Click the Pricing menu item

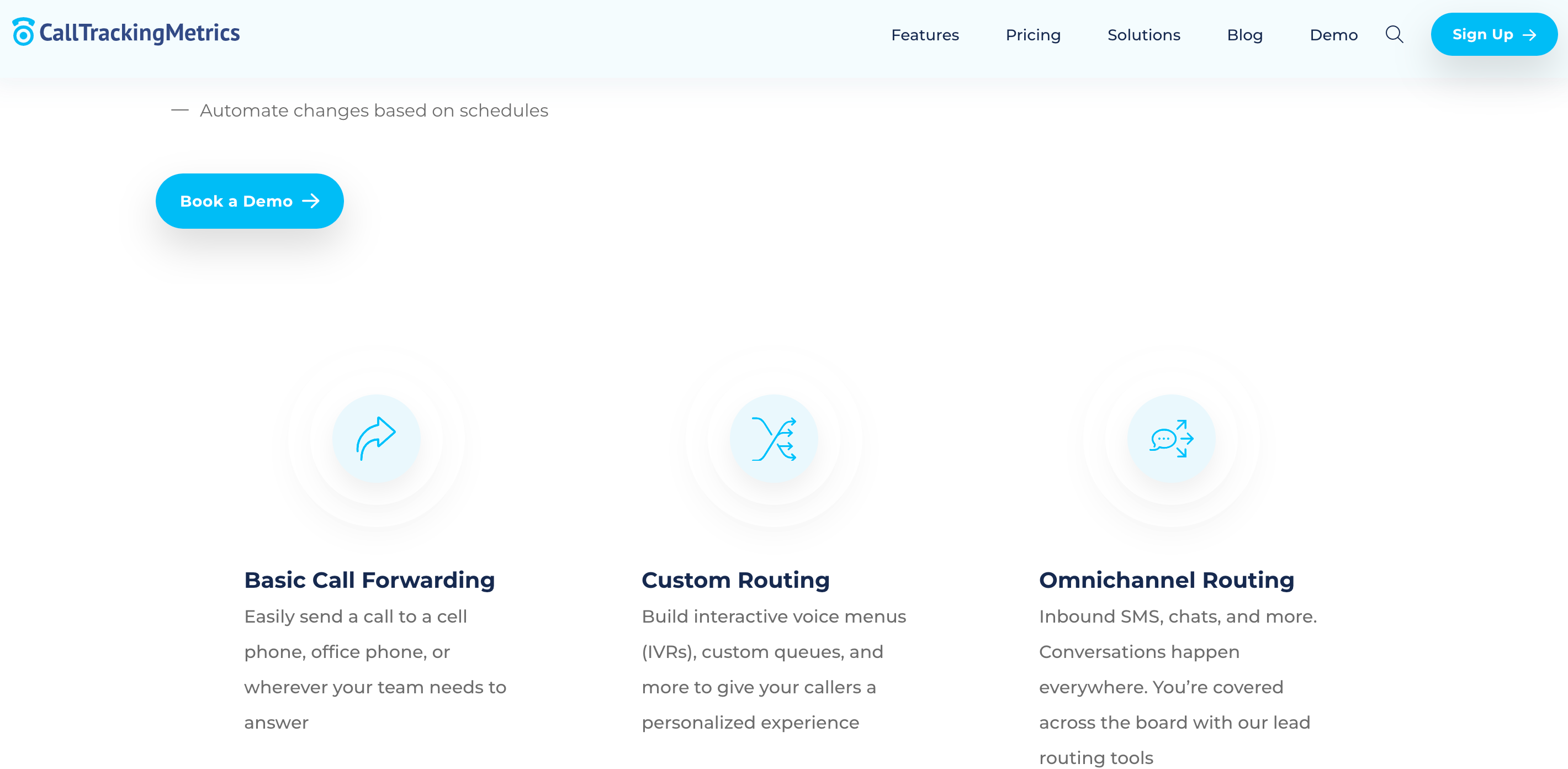1033,35
